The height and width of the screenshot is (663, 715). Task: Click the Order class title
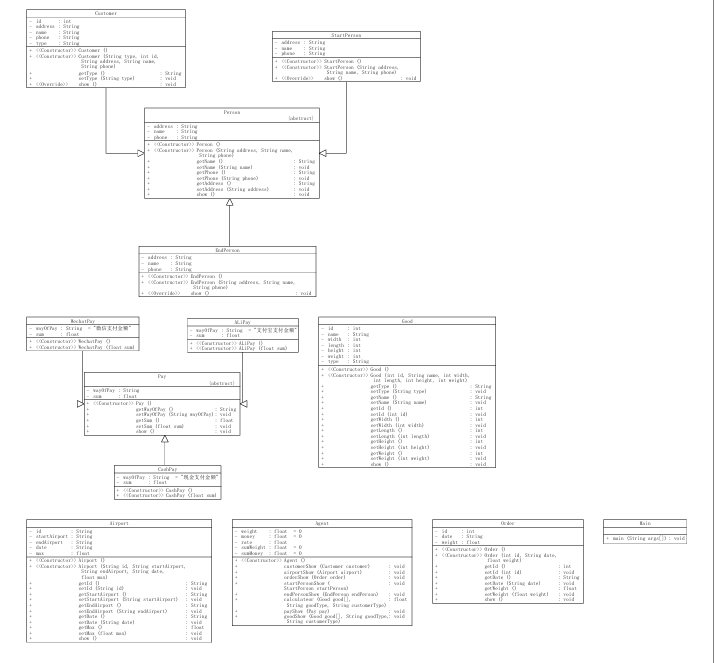pos(508,523)
